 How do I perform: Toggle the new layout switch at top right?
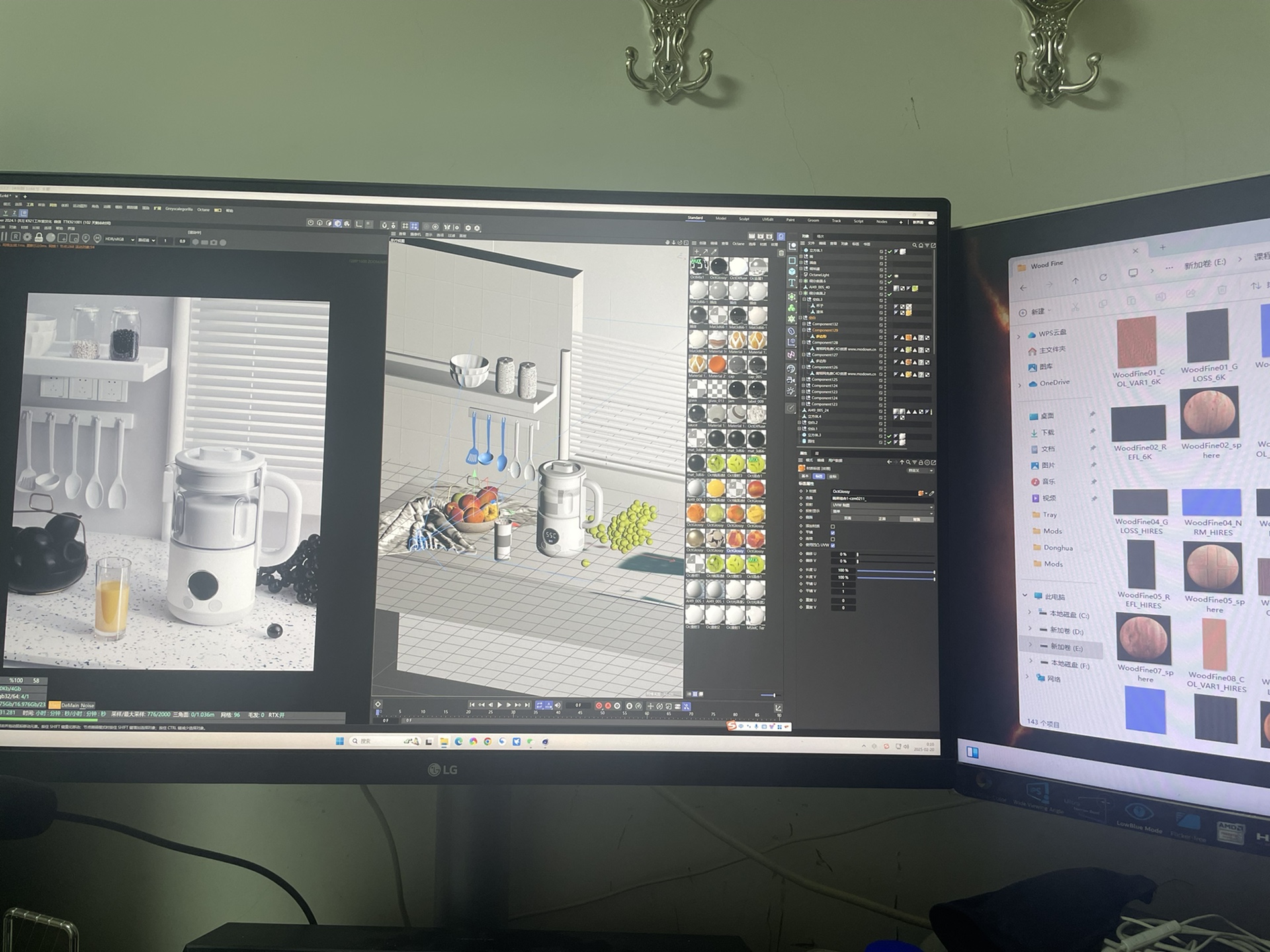point(931,223)
